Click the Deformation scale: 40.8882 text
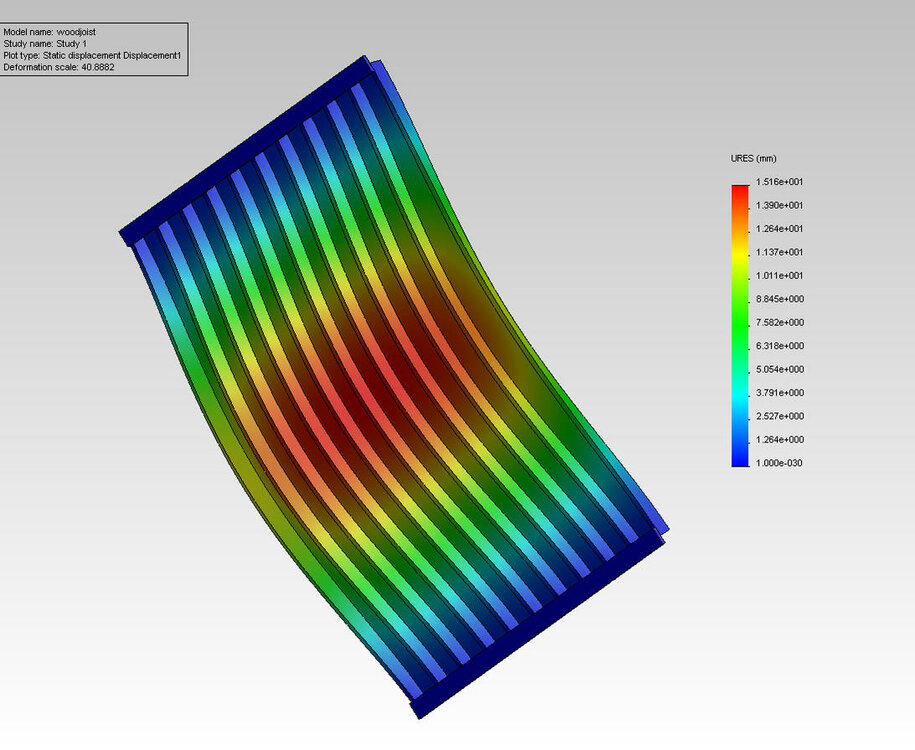Viewport: 915px width, 750px height. [x=59, y=67]
